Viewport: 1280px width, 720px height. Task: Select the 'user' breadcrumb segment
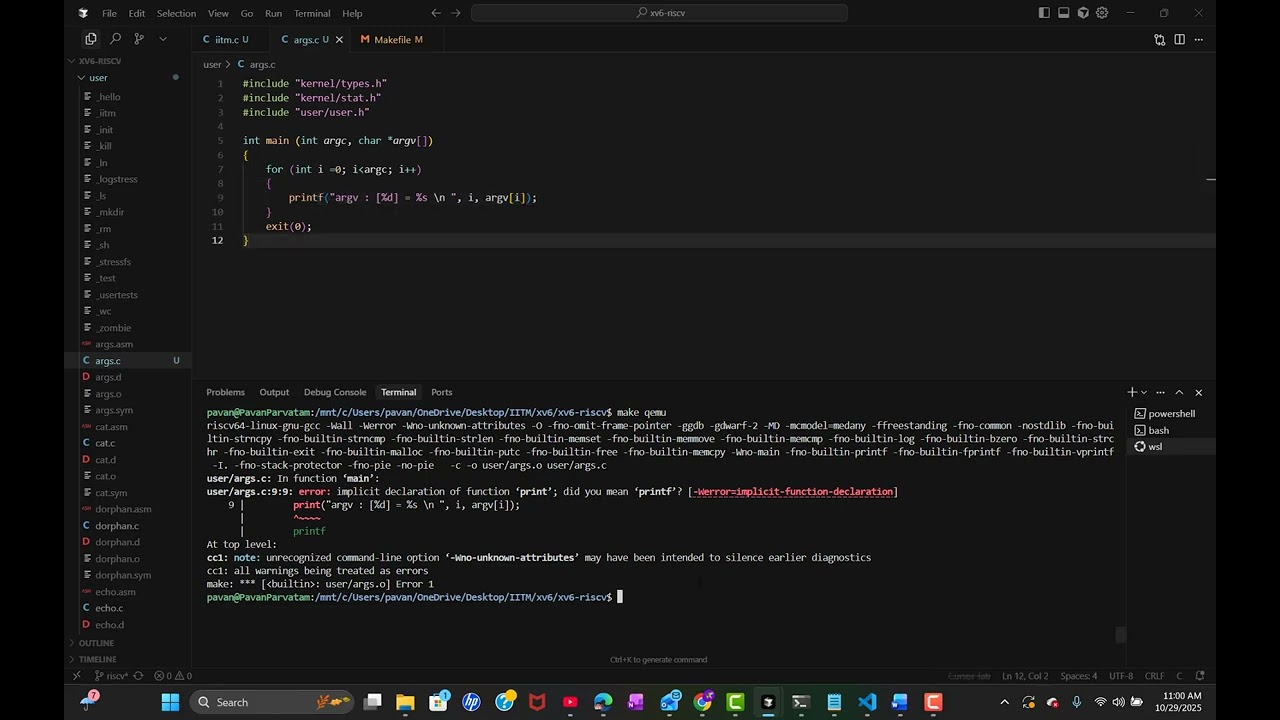[212, 64]
